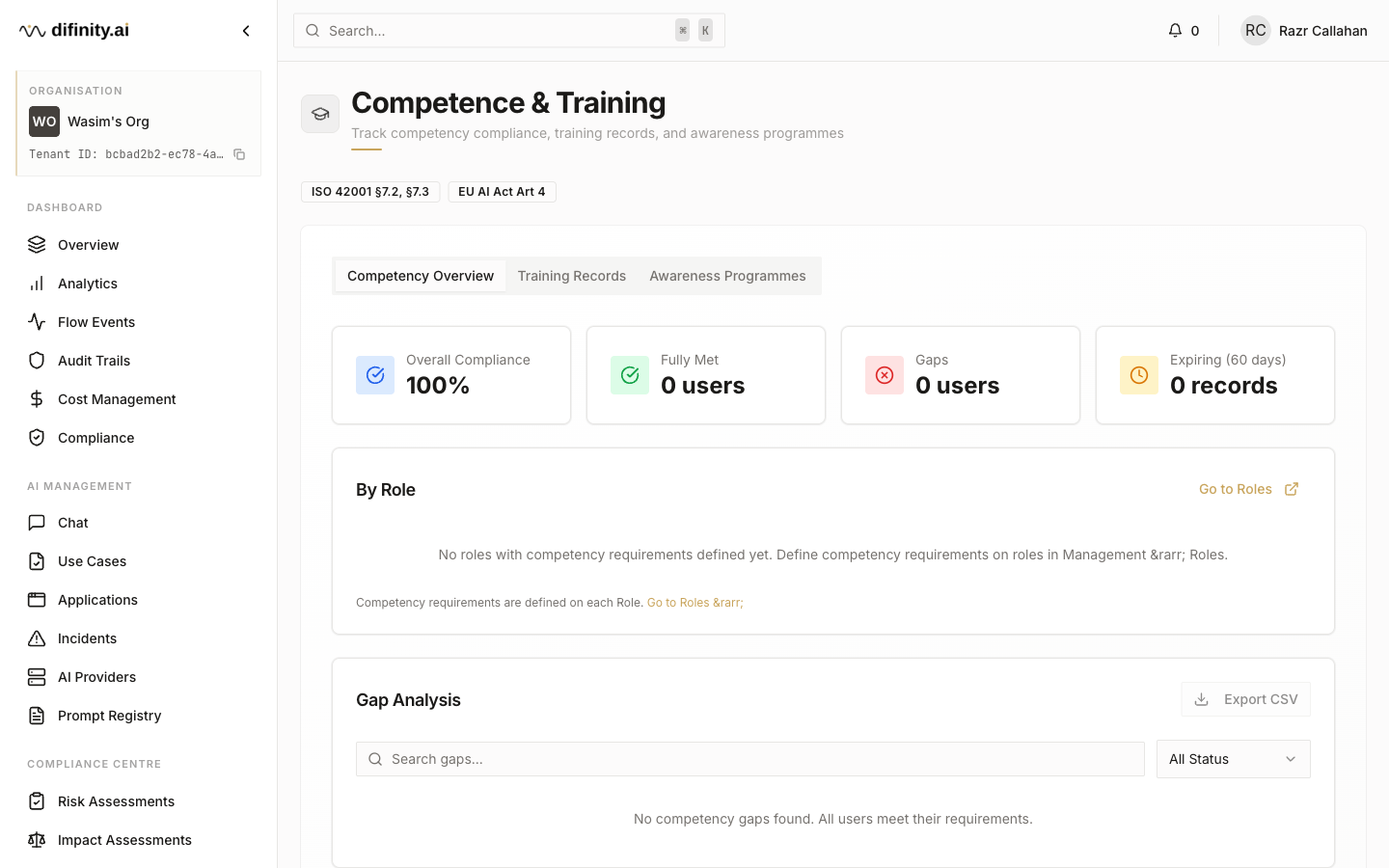The height and width of the screenshot is (868, 1389).
Task: Click the Applications window icon
Action: point(37,600)
